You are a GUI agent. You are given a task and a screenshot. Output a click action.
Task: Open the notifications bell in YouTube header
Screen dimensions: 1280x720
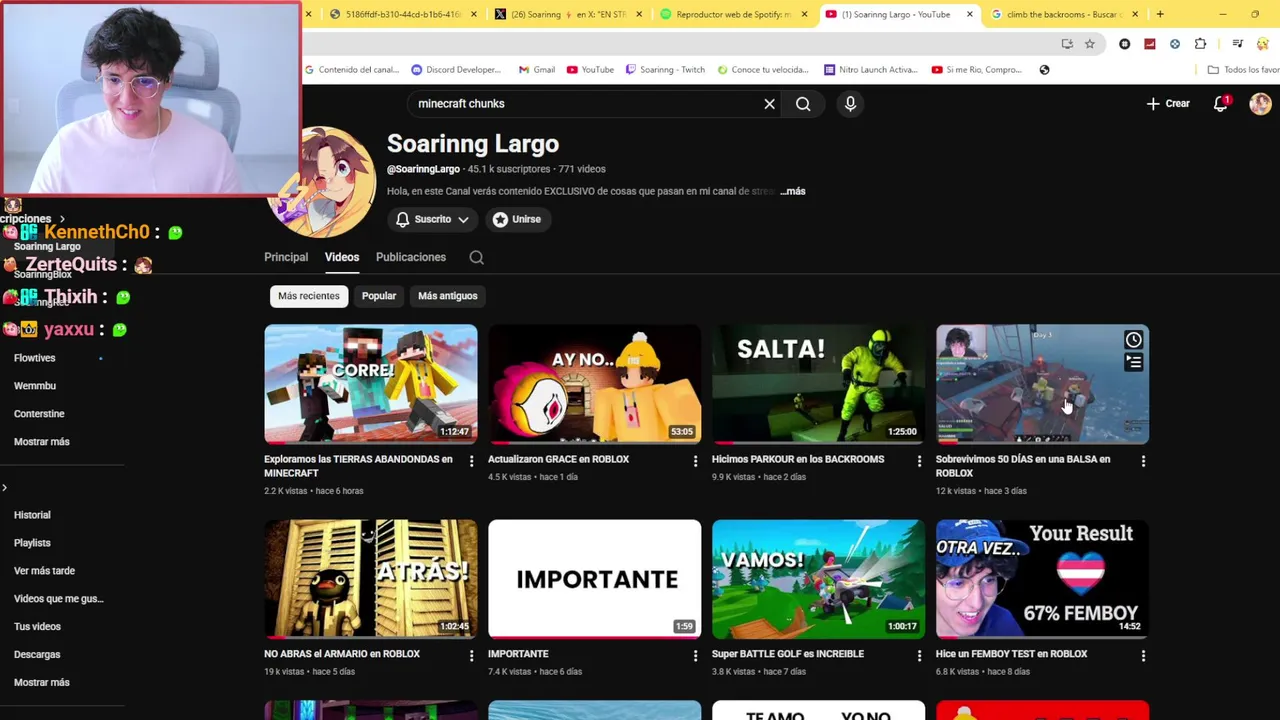[1220, 104]
